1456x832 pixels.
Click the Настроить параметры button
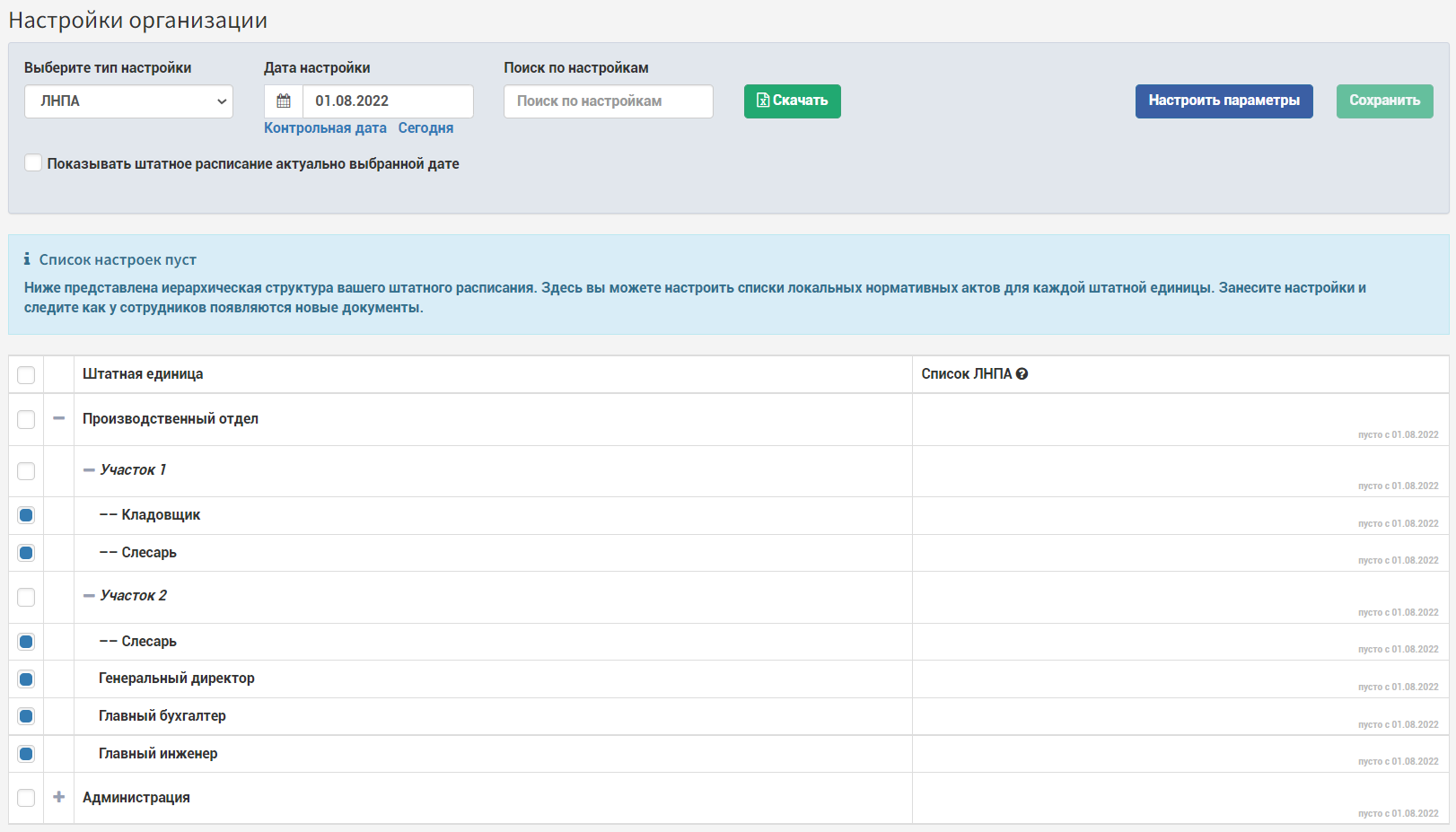[x=1224, y=101]
